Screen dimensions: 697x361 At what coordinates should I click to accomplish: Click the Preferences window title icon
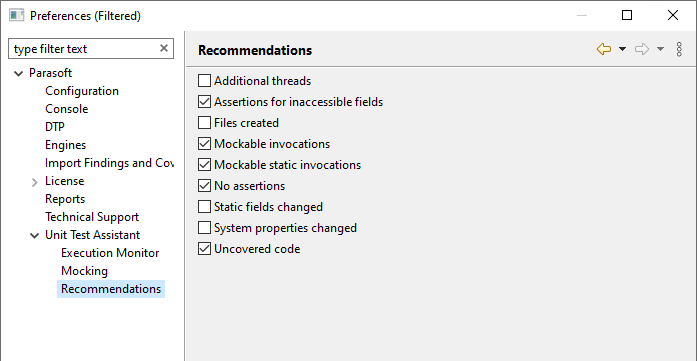point(16,16)
